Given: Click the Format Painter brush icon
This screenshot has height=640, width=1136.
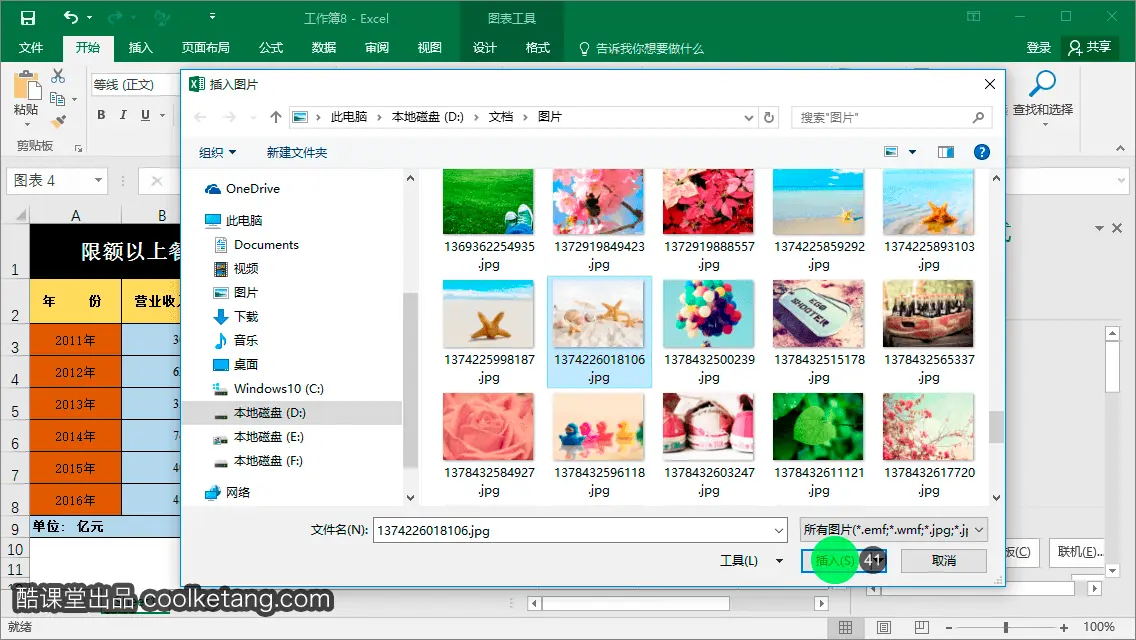Looking at the screenshot, I should (59, 122).
